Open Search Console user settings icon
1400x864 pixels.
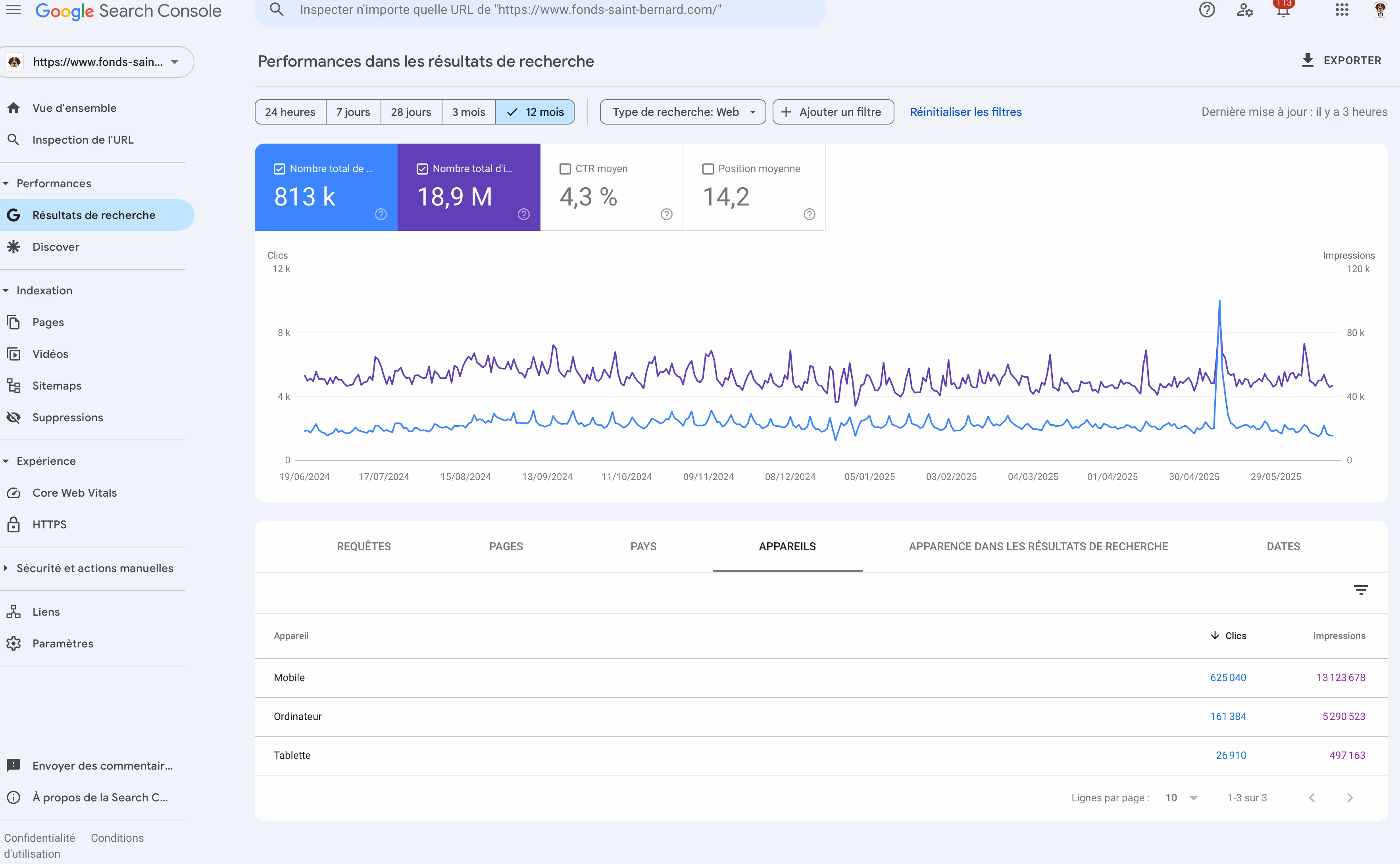(1244, 10)
